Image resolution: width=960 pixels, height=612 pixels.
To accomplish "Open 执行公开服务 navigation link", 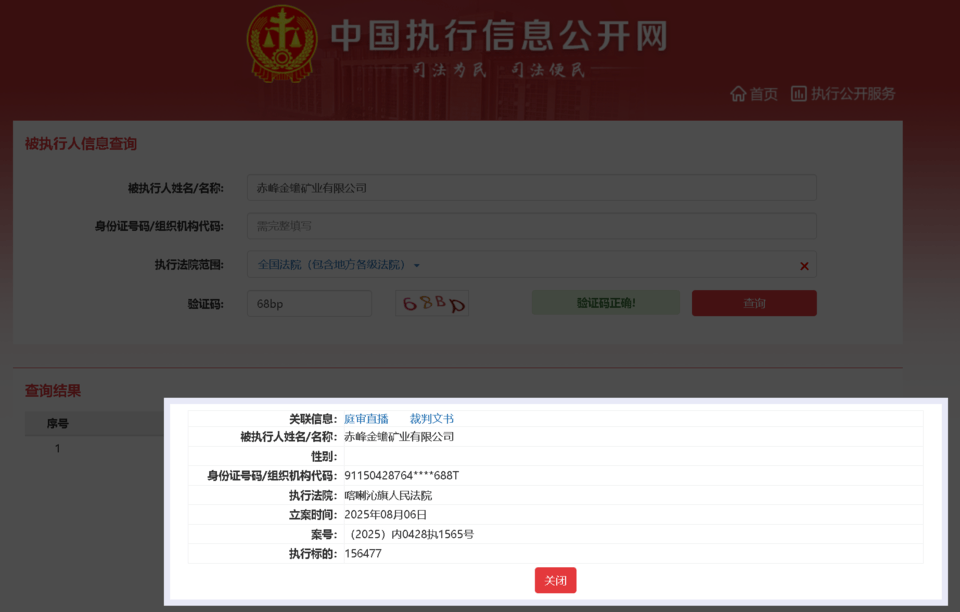I will [853, 94].
